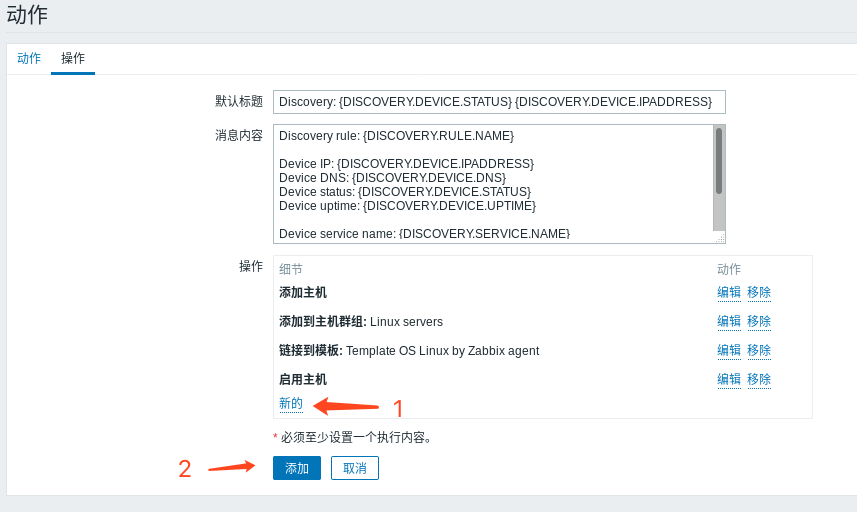Select the 操作 tab
857x512 pixels.
73,58
